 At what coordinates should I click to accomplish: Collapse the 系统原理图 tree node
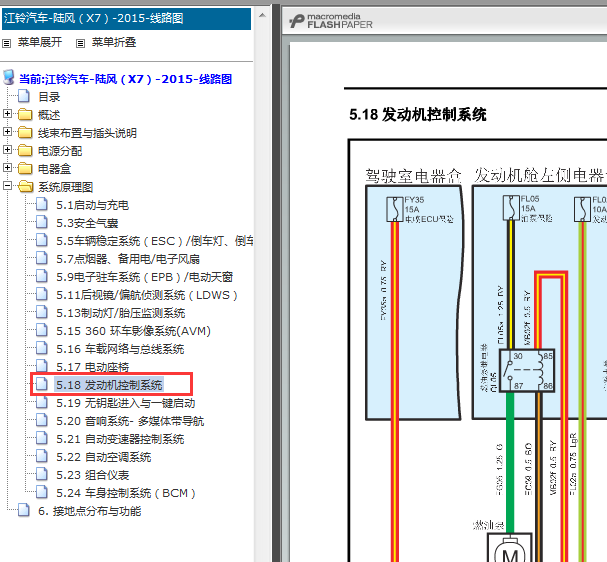point(7,186)
